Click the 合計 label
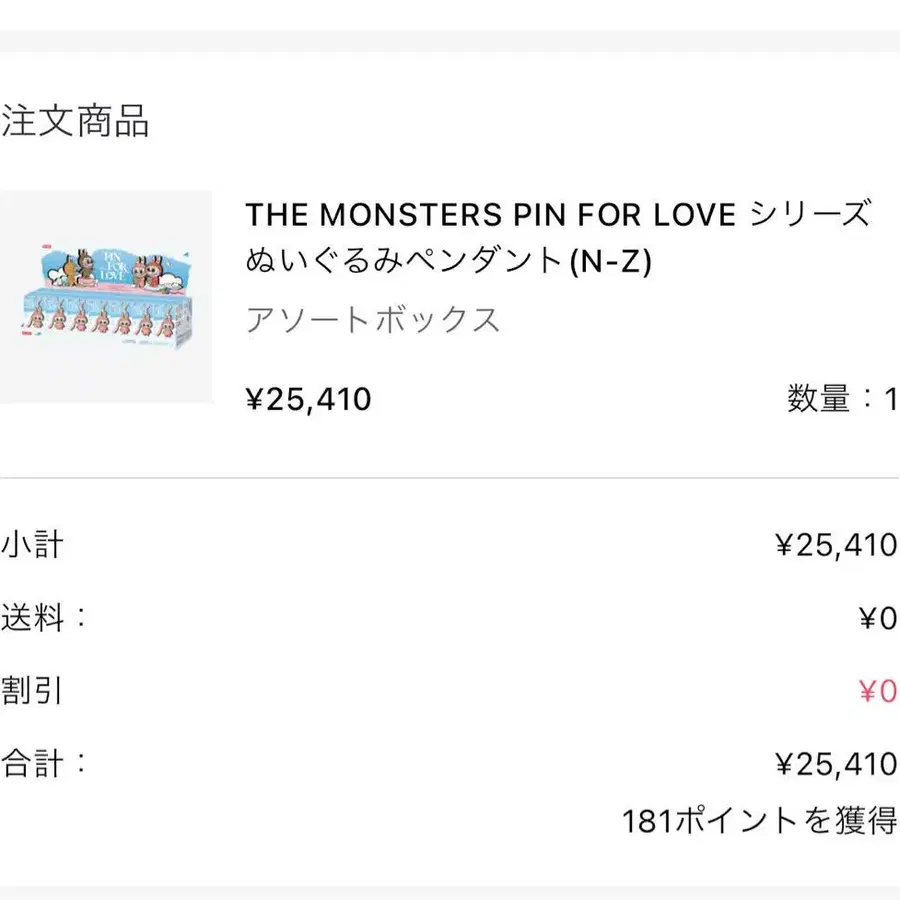 44,764
